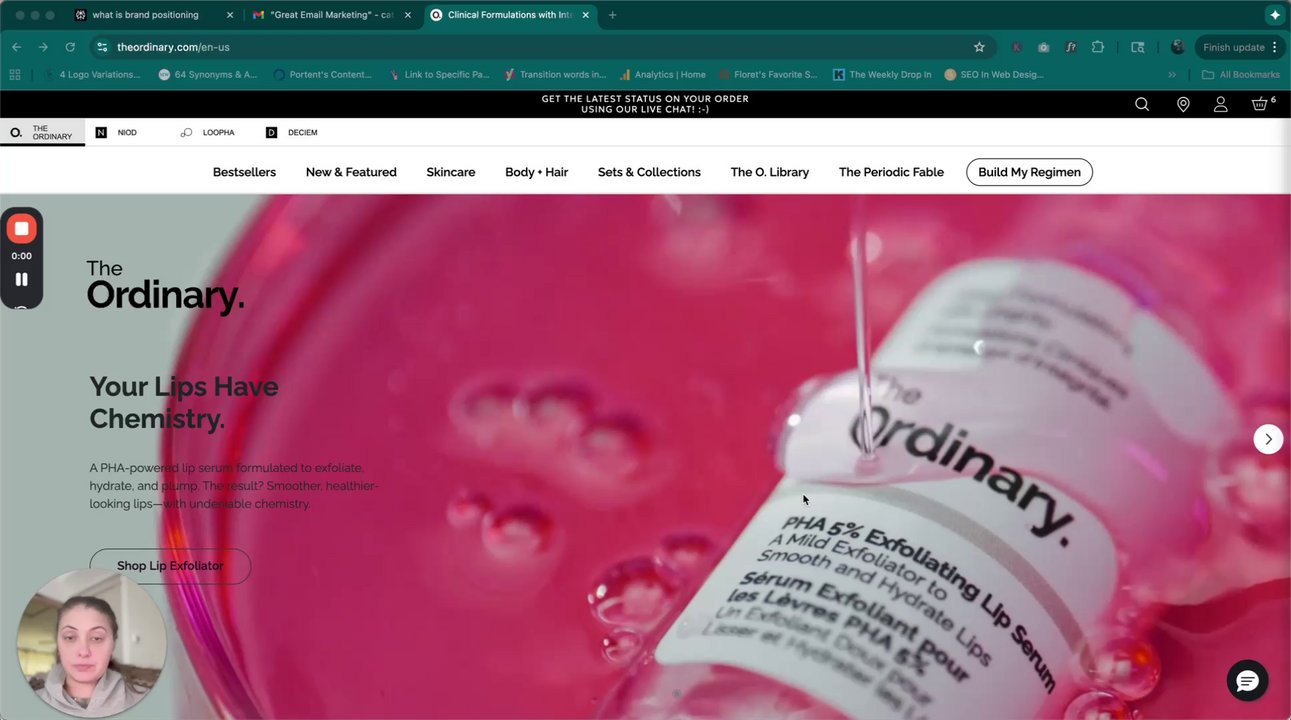The image size is (1291, 720).
Task: Click the webcam video bubble
Action: pyautogui.click(x=91, y=643)
